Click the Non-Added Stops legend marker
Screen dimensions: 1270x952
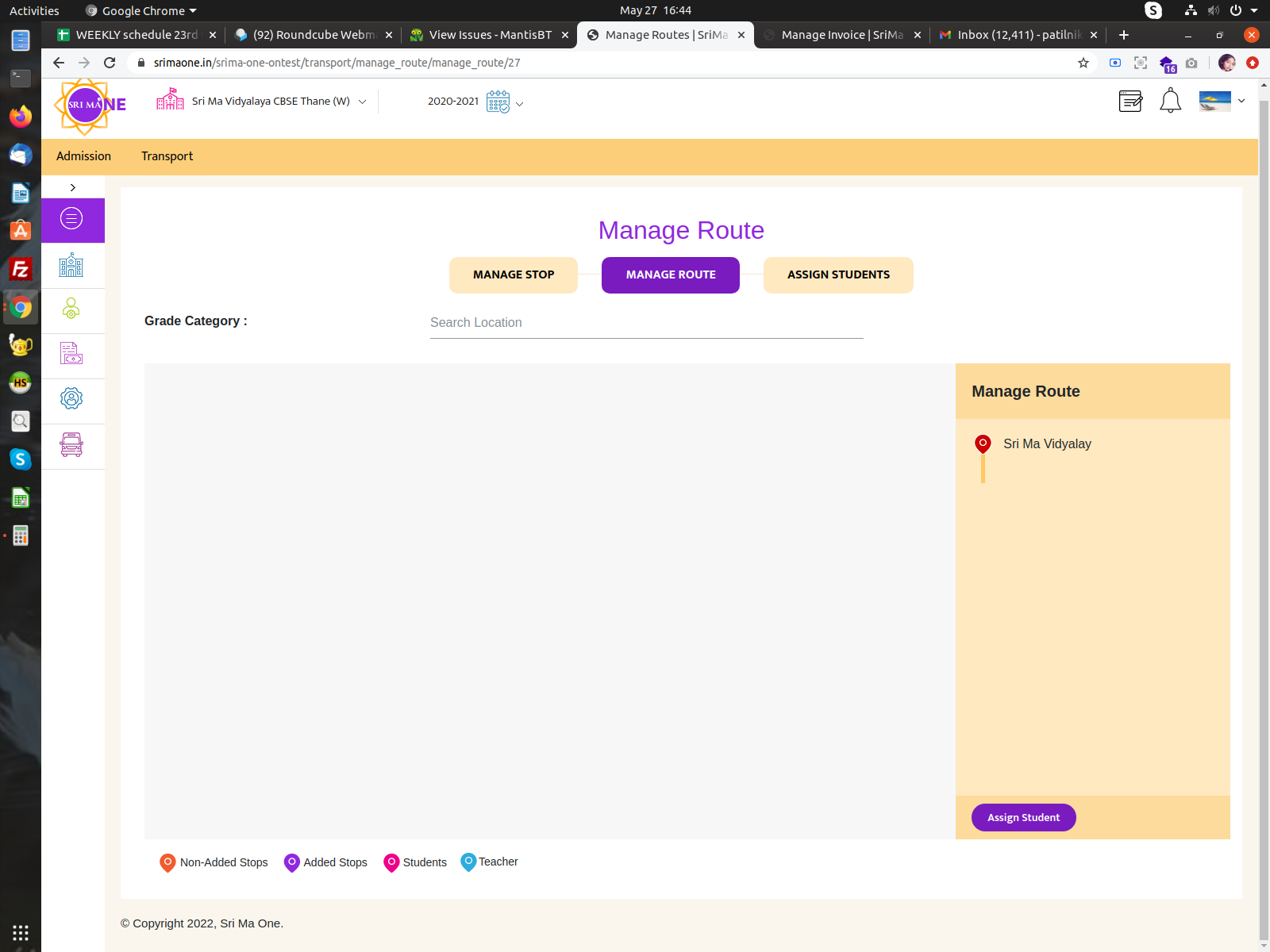coord(167,862)
